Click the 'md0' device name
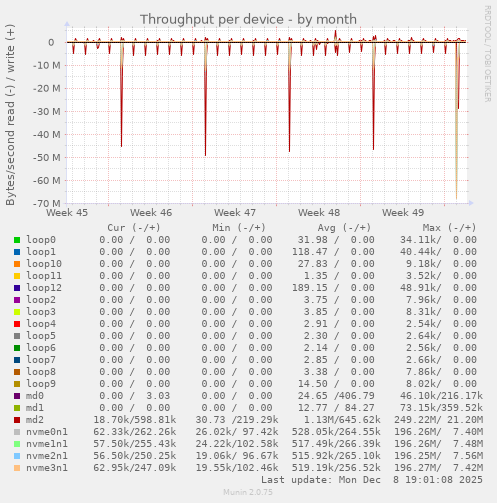The width and height of the screenshot is (497, 503). click(x=35, y=396)
